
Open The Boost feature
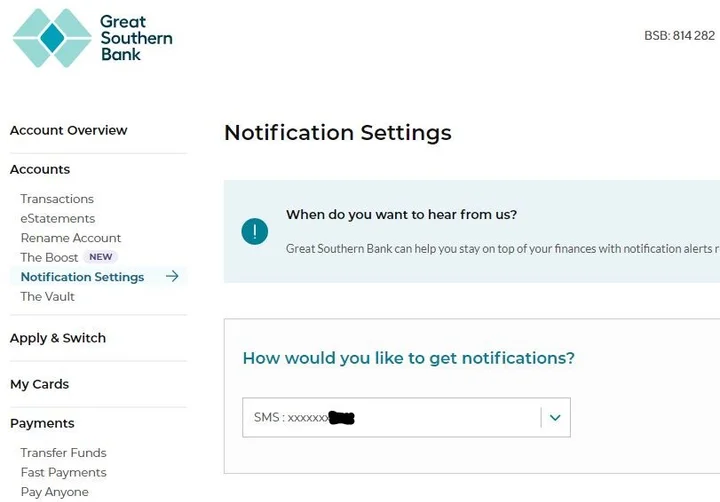(x=49, y=257)
